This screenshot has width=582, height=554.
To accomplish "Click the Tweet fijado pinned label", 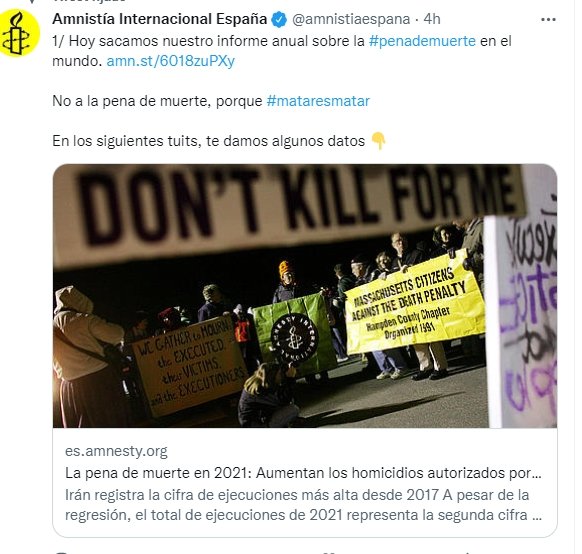I will pyautogui.click(x=89, y=1).
